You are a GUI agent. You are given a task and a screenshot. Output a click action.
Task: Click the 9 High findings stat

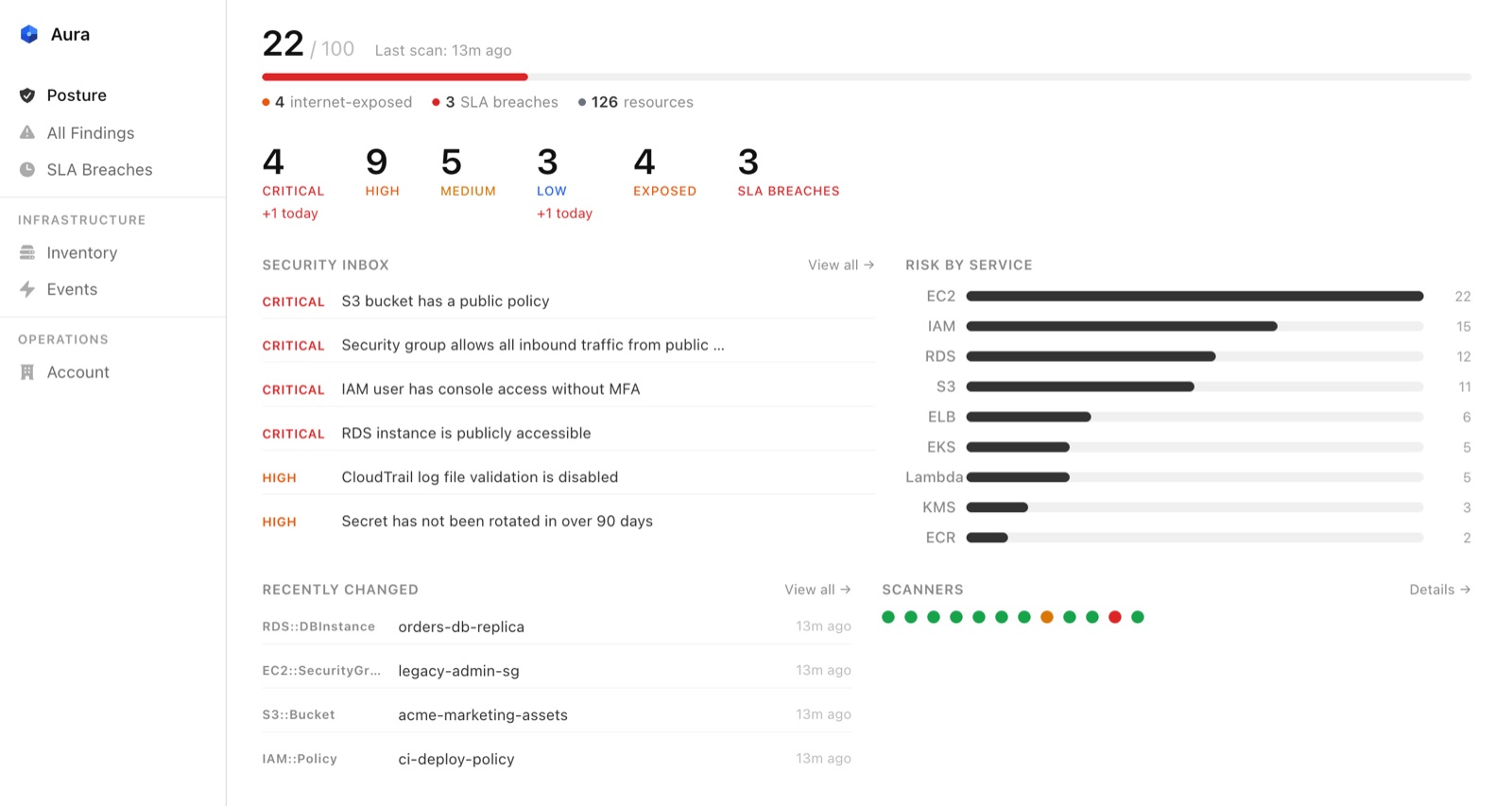coord(383,172)
